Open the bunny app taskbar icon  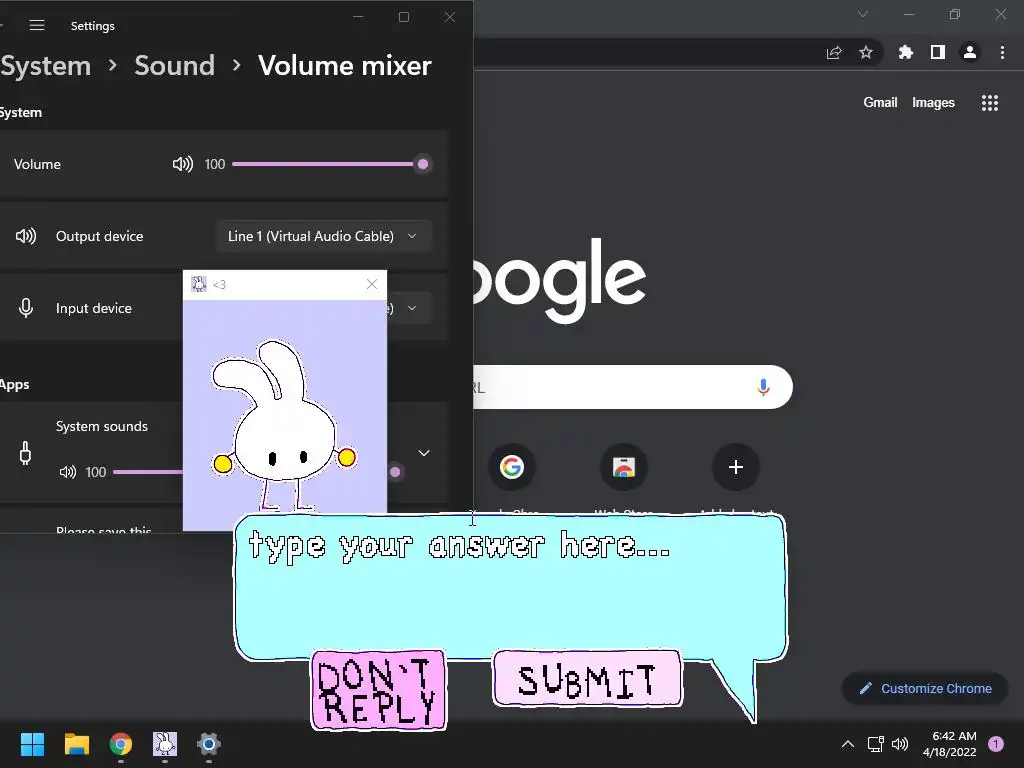(165, 744)
